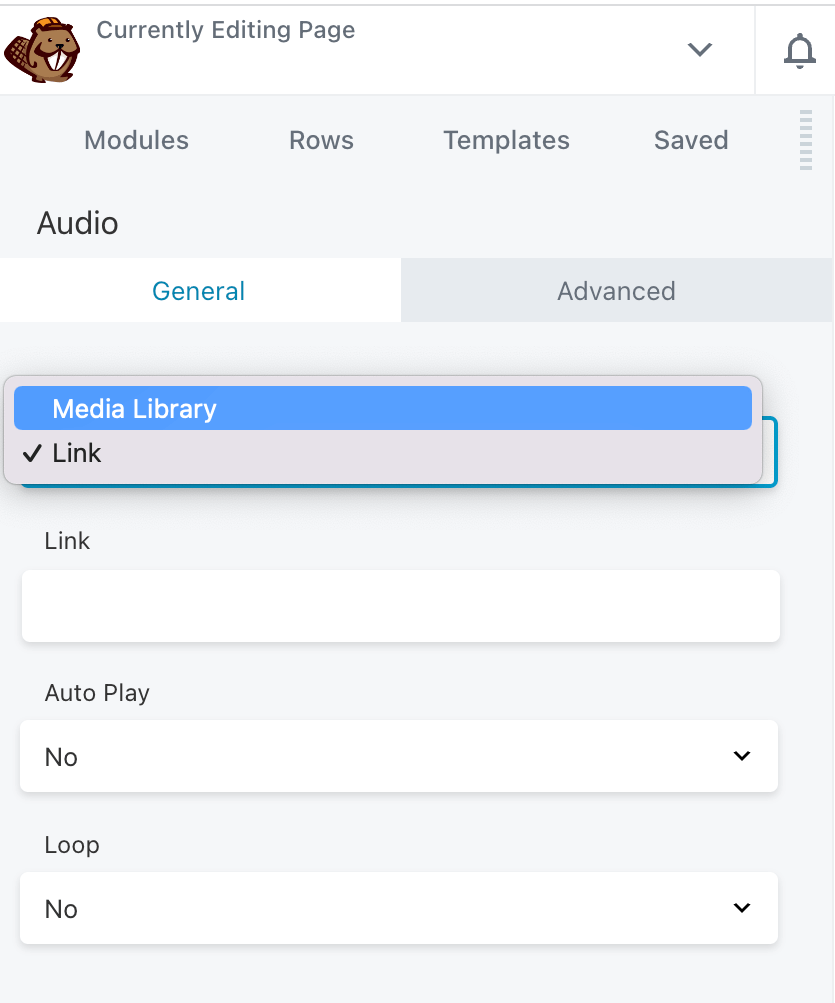Image resolution: width=835 pixels, height=1003 pixels.
Task: Open the Saved tab
Action: pyautogui.click(x=691, y=140)
